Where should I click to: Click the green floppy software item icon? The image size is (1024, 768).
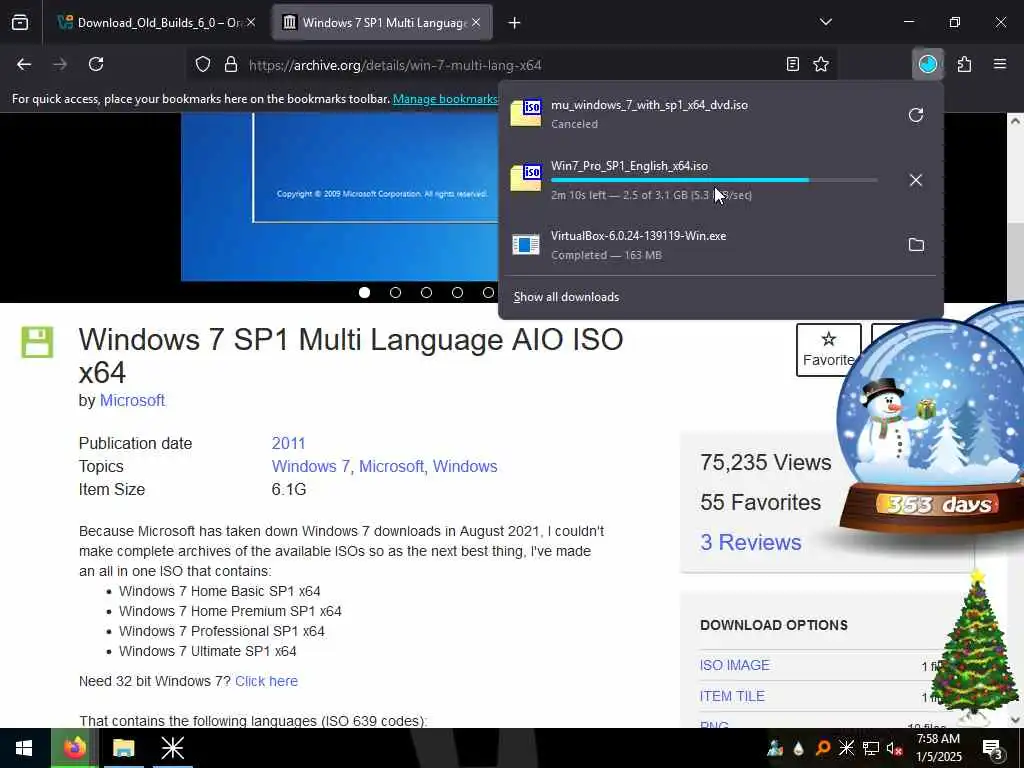pos(37,342)
